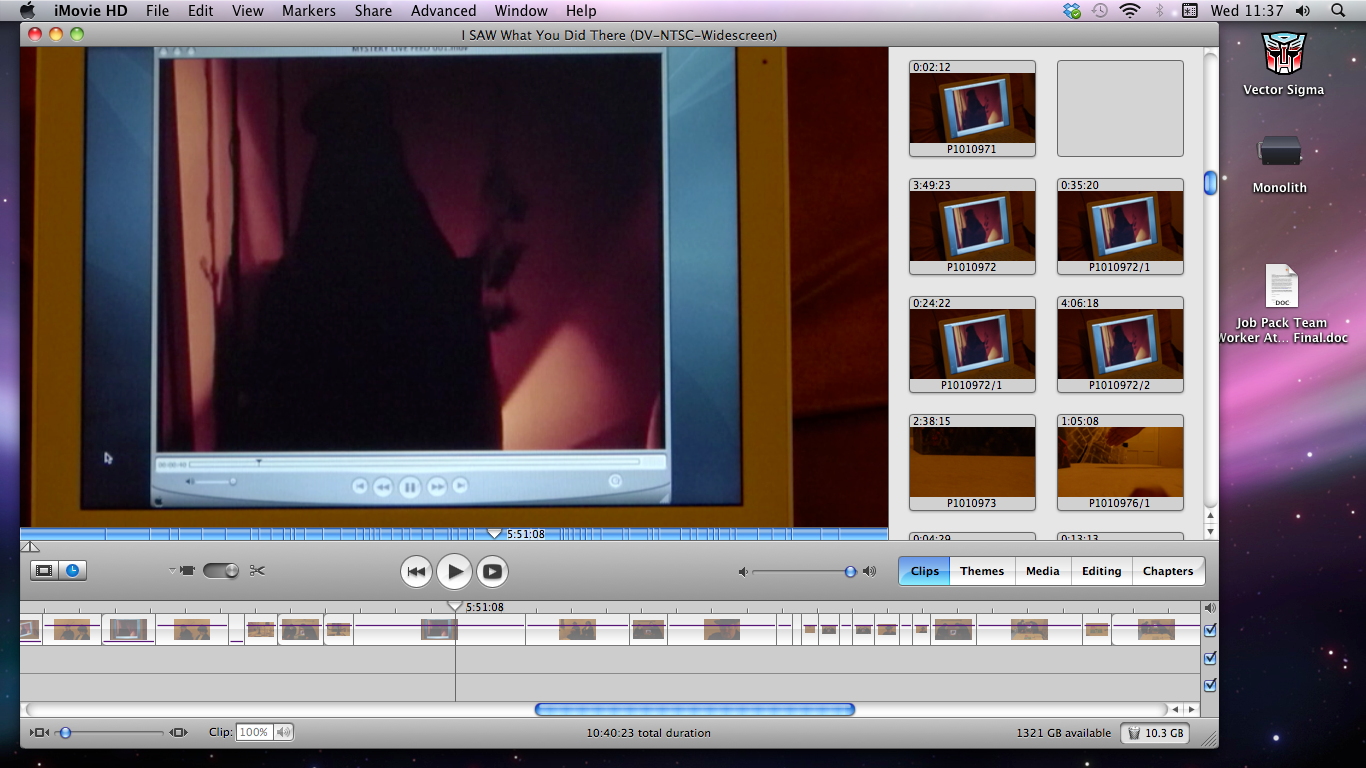Select clip P1010976/1
Image resolution: width=1366 pixels, height=768 pixels.
coord(1120,462)
